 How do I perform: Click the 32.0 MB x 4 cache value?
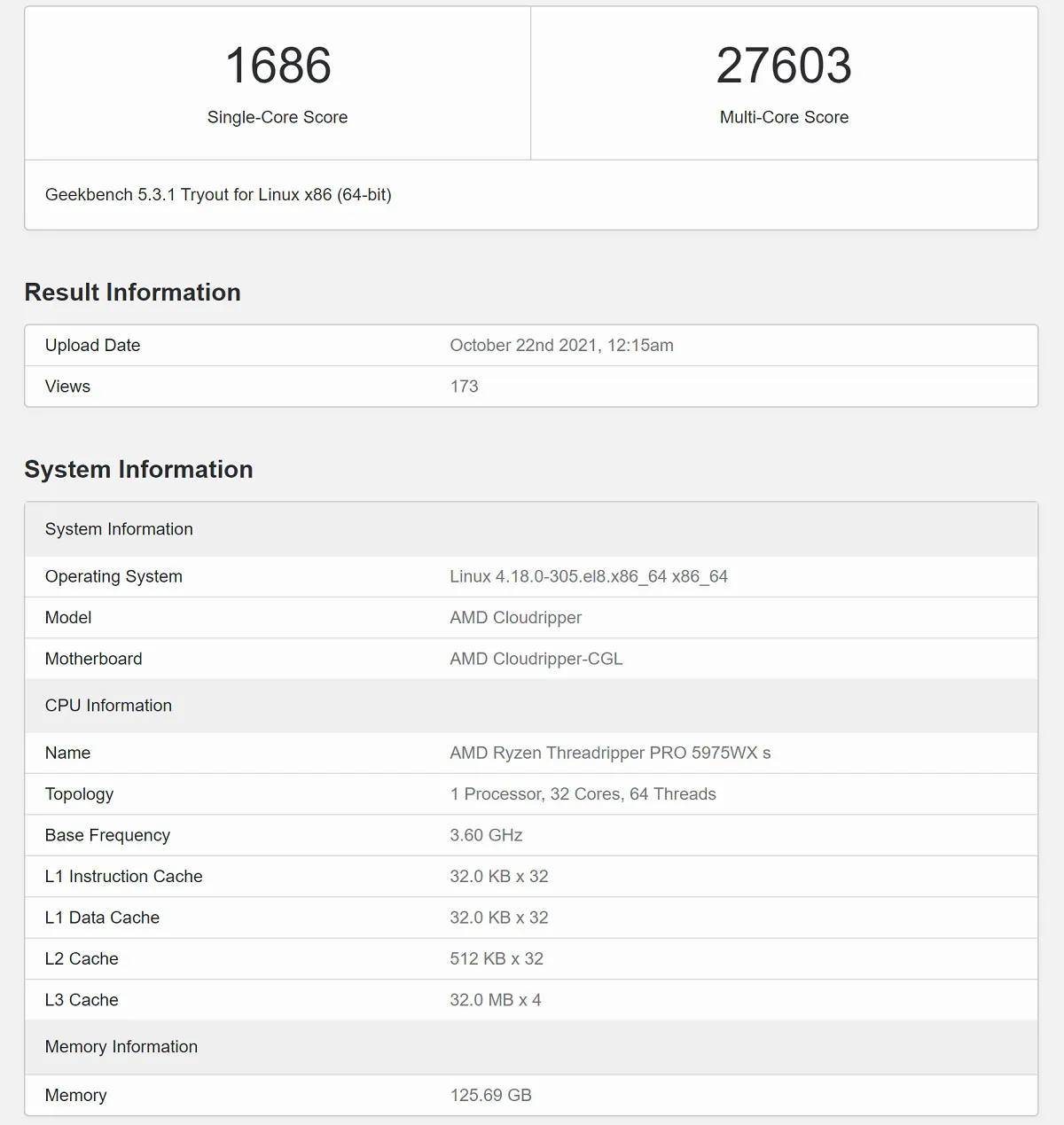pos(495,1000)
